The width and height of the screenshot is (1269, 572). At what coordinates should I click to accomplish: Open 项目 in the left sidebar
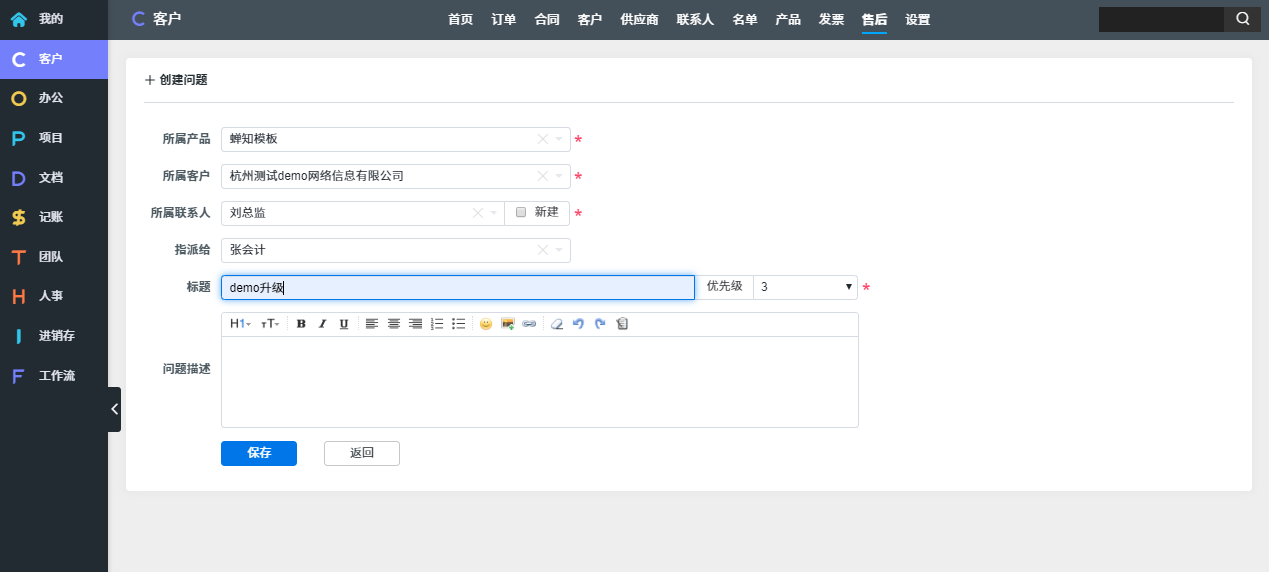(x=50, y=138)
